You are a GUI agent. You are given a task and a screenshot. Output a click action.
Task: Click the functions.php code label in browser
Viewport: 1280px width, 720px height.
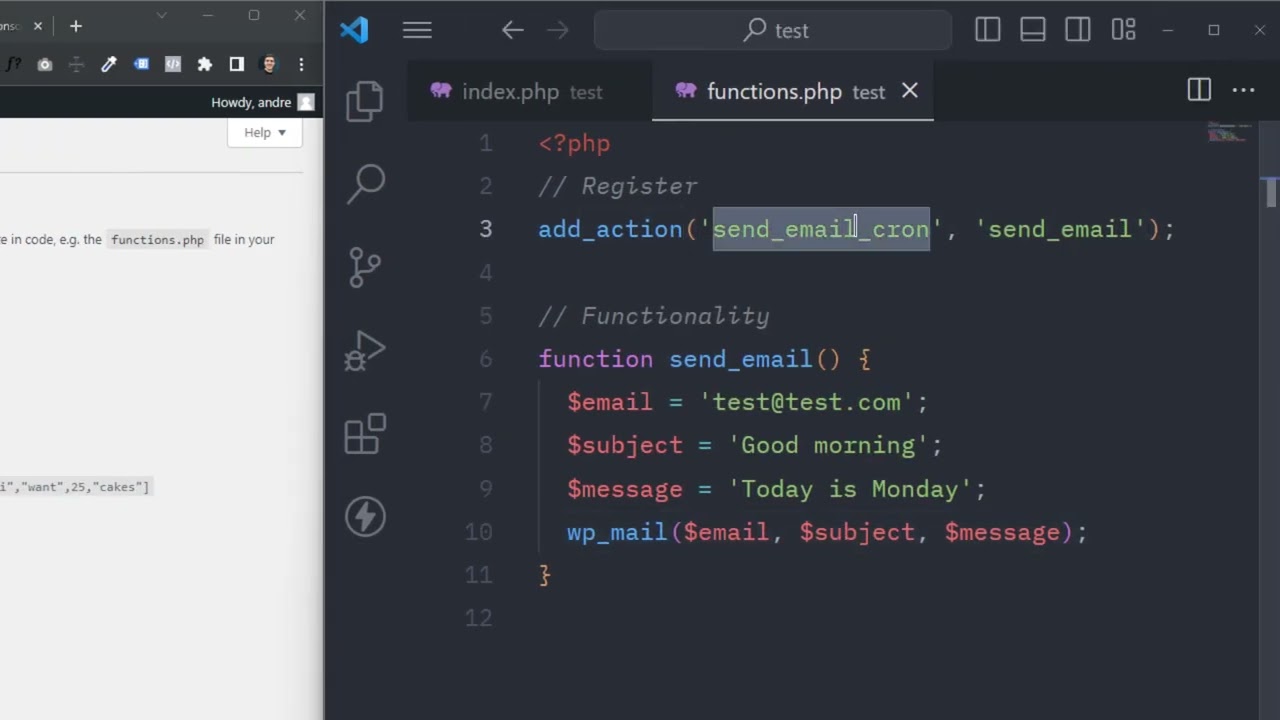[157, 240]
